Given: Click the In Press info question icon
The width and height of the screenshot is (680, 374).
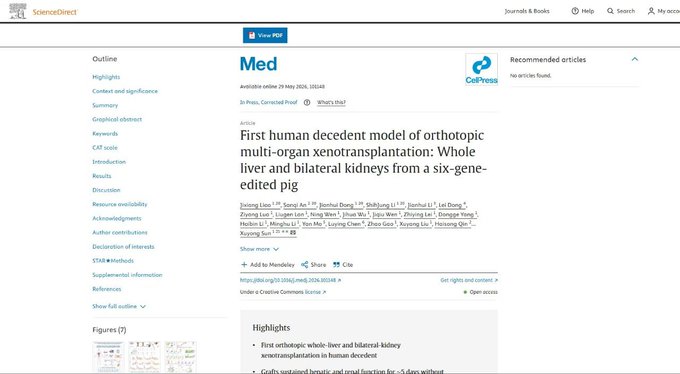Looking at the screenshot, I should [307, 102].
